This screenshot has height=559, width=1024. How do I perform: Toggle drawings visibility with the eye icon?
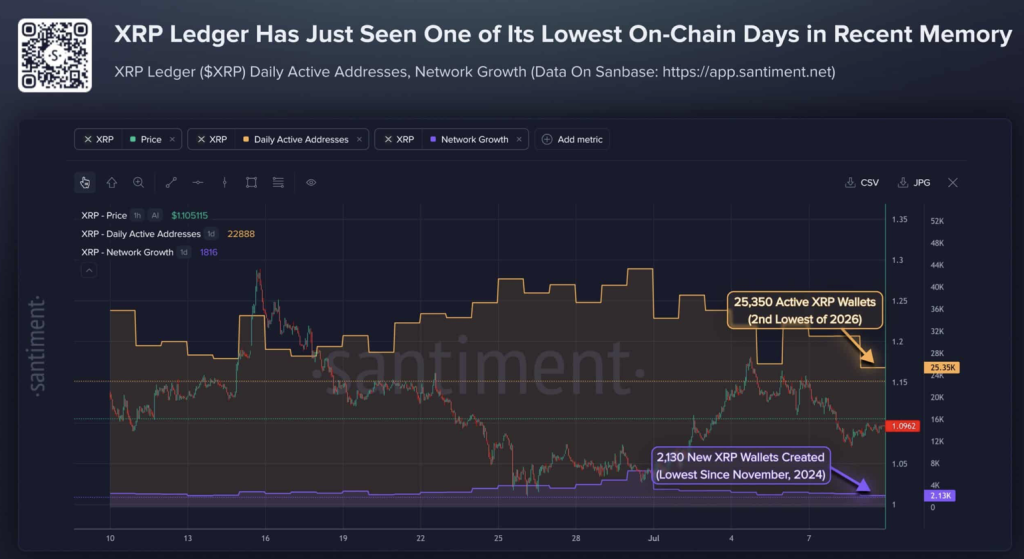[311, 182]
